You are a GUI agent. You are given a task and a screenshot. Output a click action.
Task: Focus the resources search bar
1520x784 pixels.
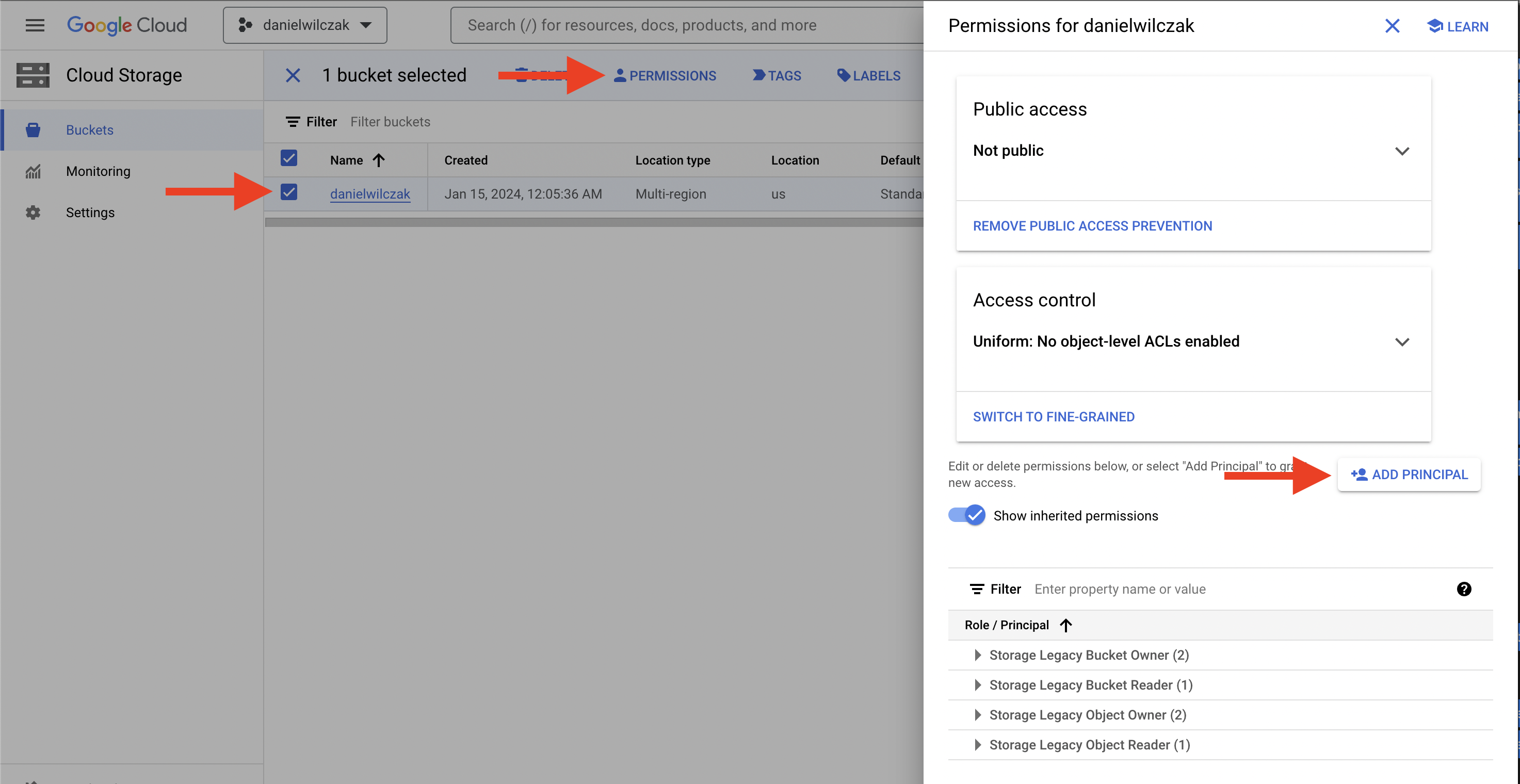point(687,25)
